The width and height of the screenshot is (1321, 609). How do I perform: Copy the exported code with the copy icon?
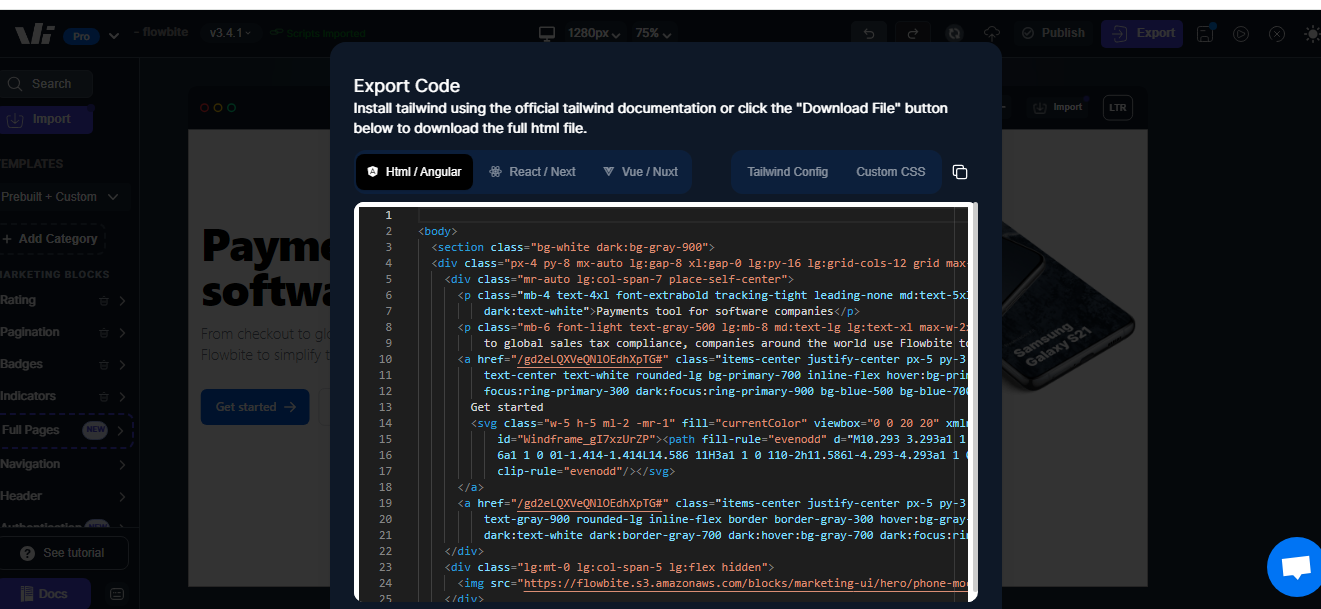click(x=960, y=172)
